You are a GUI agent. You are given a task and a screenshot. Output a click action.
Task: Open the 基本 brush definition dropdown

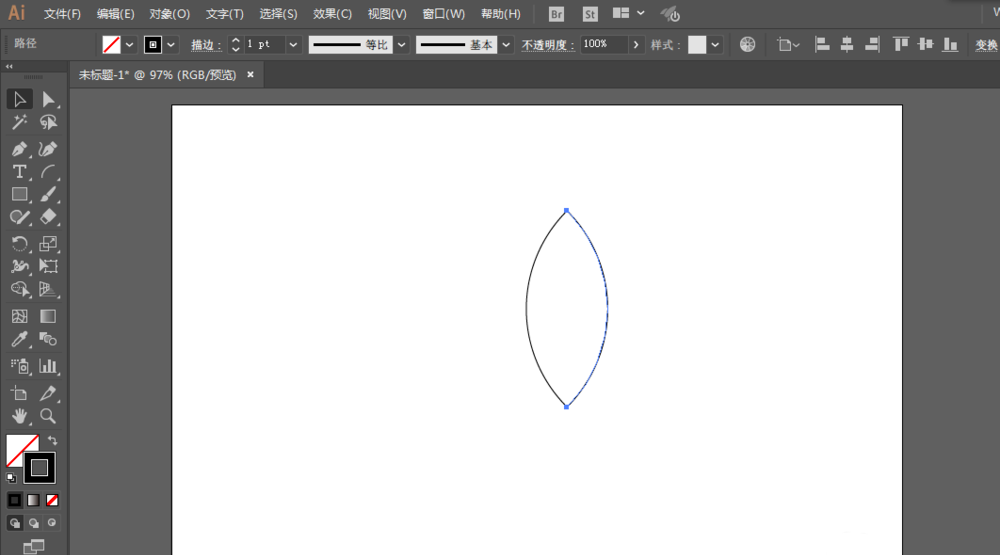506,45
